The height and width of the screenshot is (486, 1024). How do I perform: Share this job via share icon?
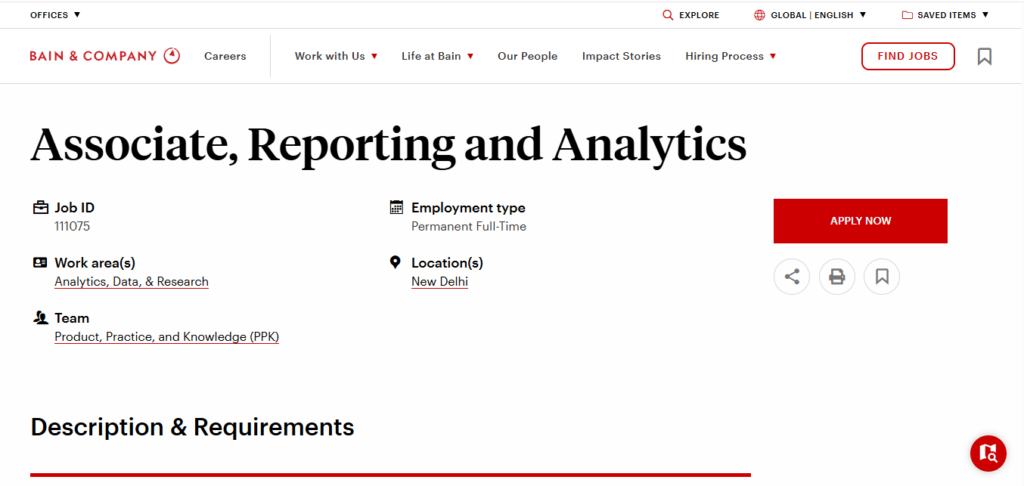(792, 276)
